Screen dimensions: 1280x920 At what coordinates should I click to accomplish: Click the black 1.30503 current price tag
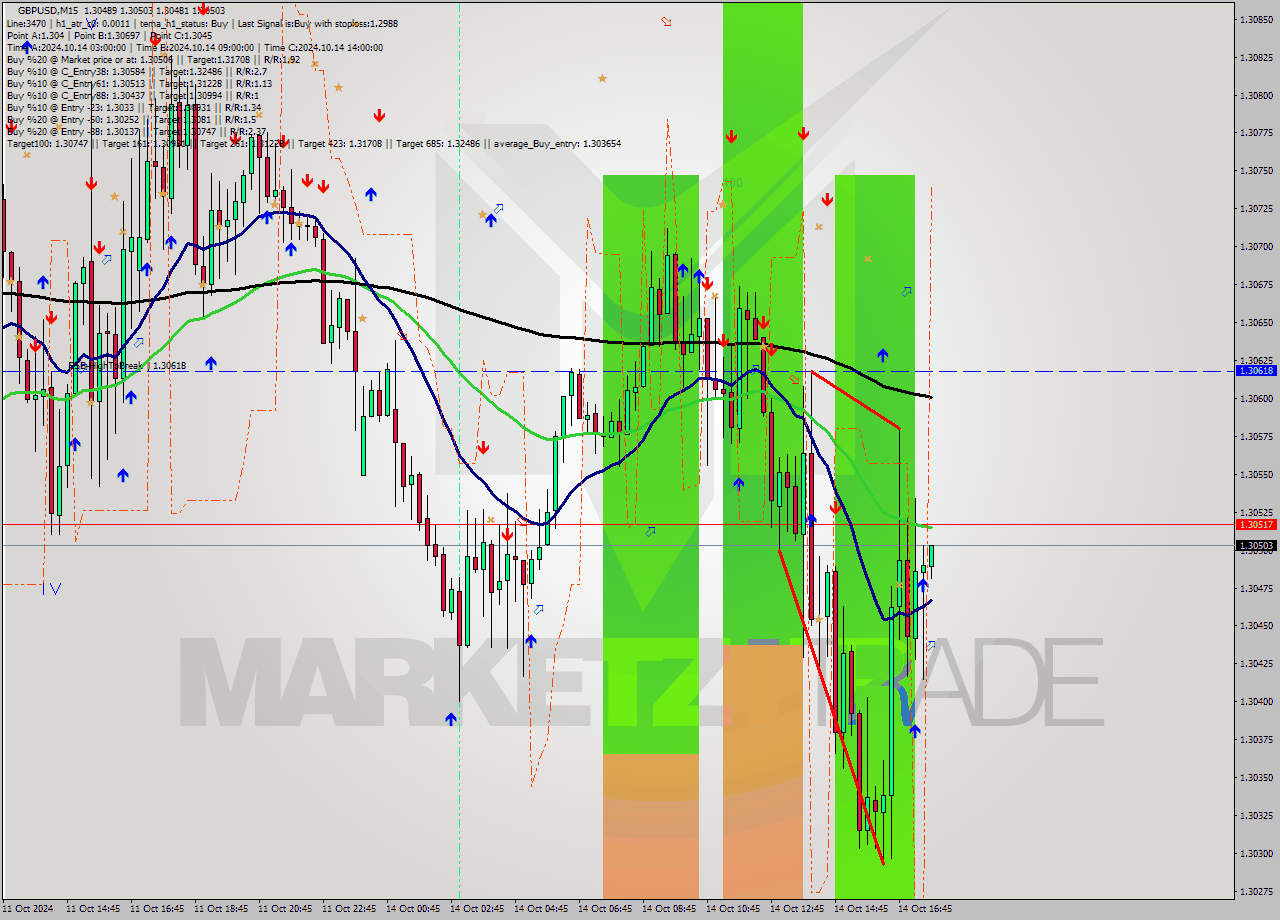(1256, 546)
